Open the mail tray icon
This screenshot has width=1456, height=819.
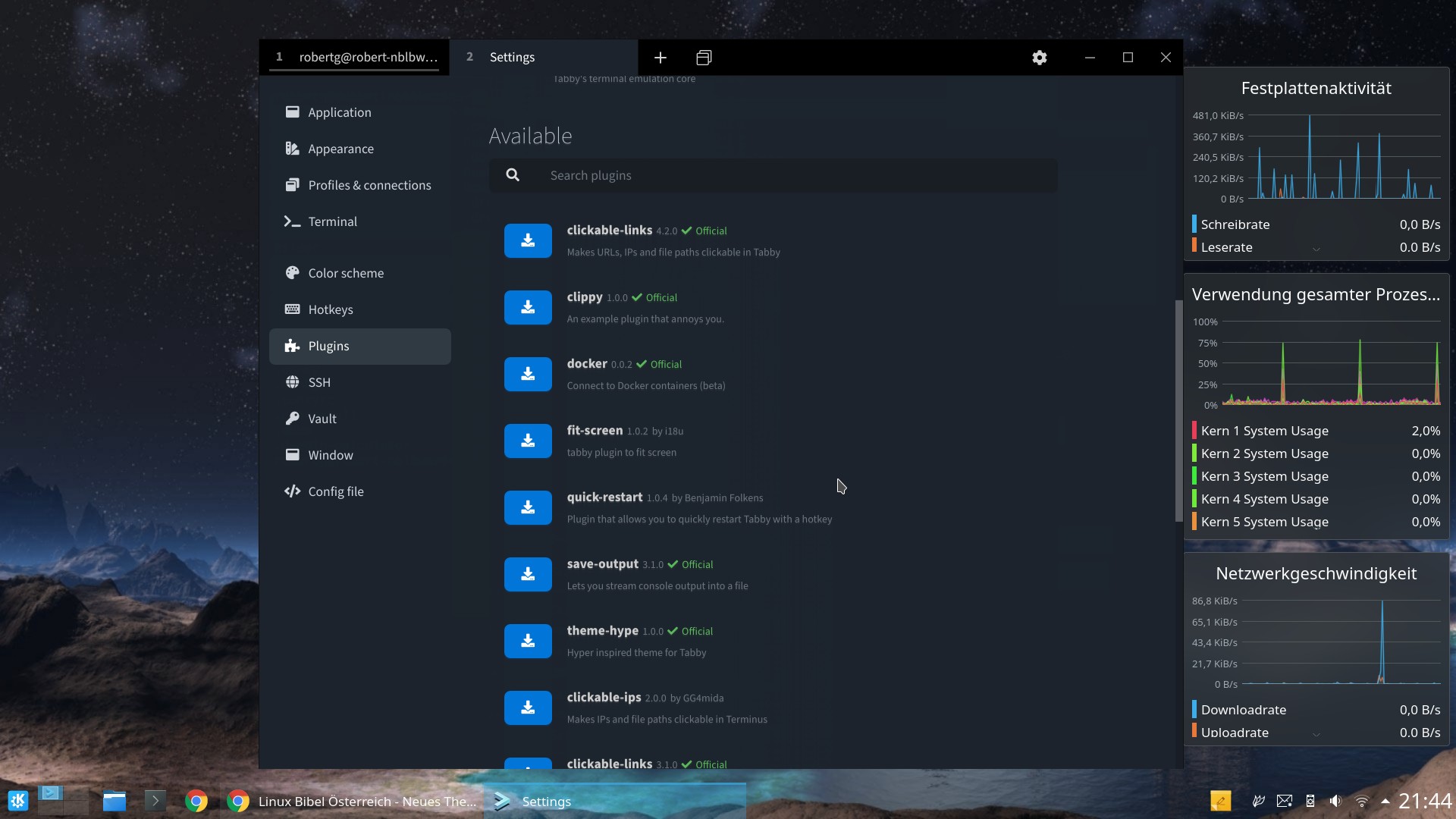coord(1285,801)
